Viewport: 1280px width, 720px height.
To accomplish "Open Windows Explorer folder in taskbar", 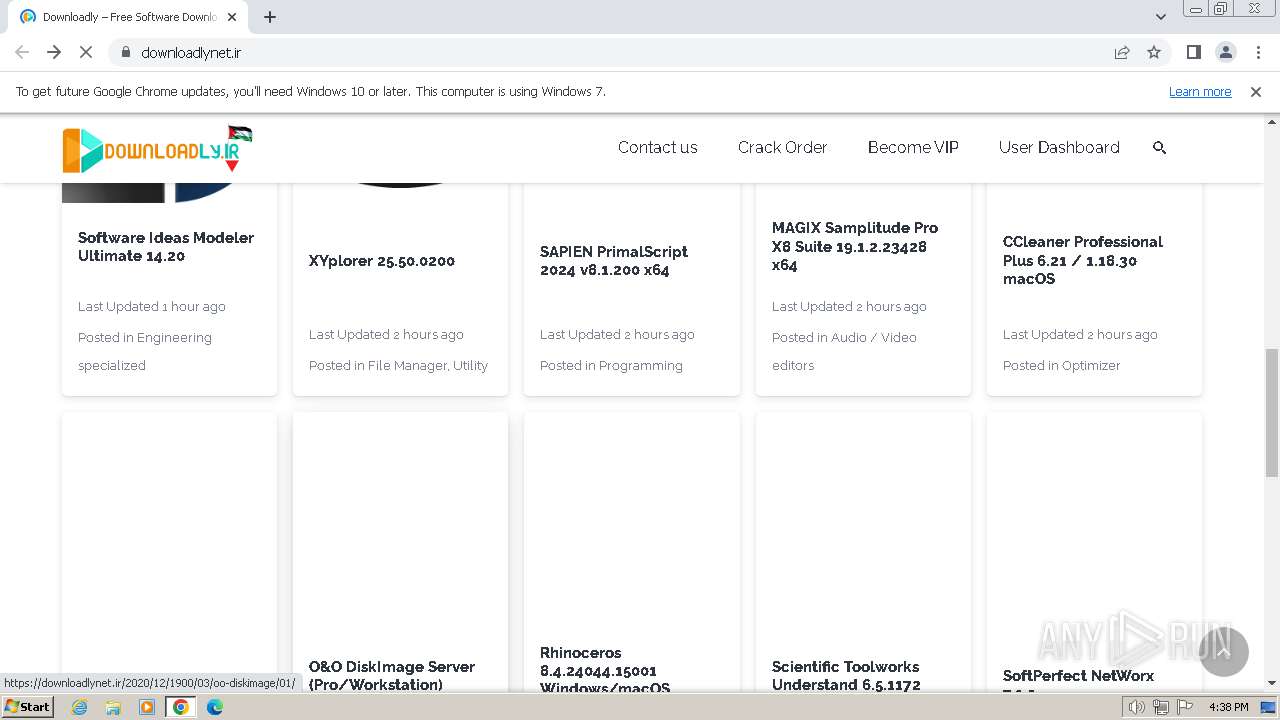I will coord(113,707).
